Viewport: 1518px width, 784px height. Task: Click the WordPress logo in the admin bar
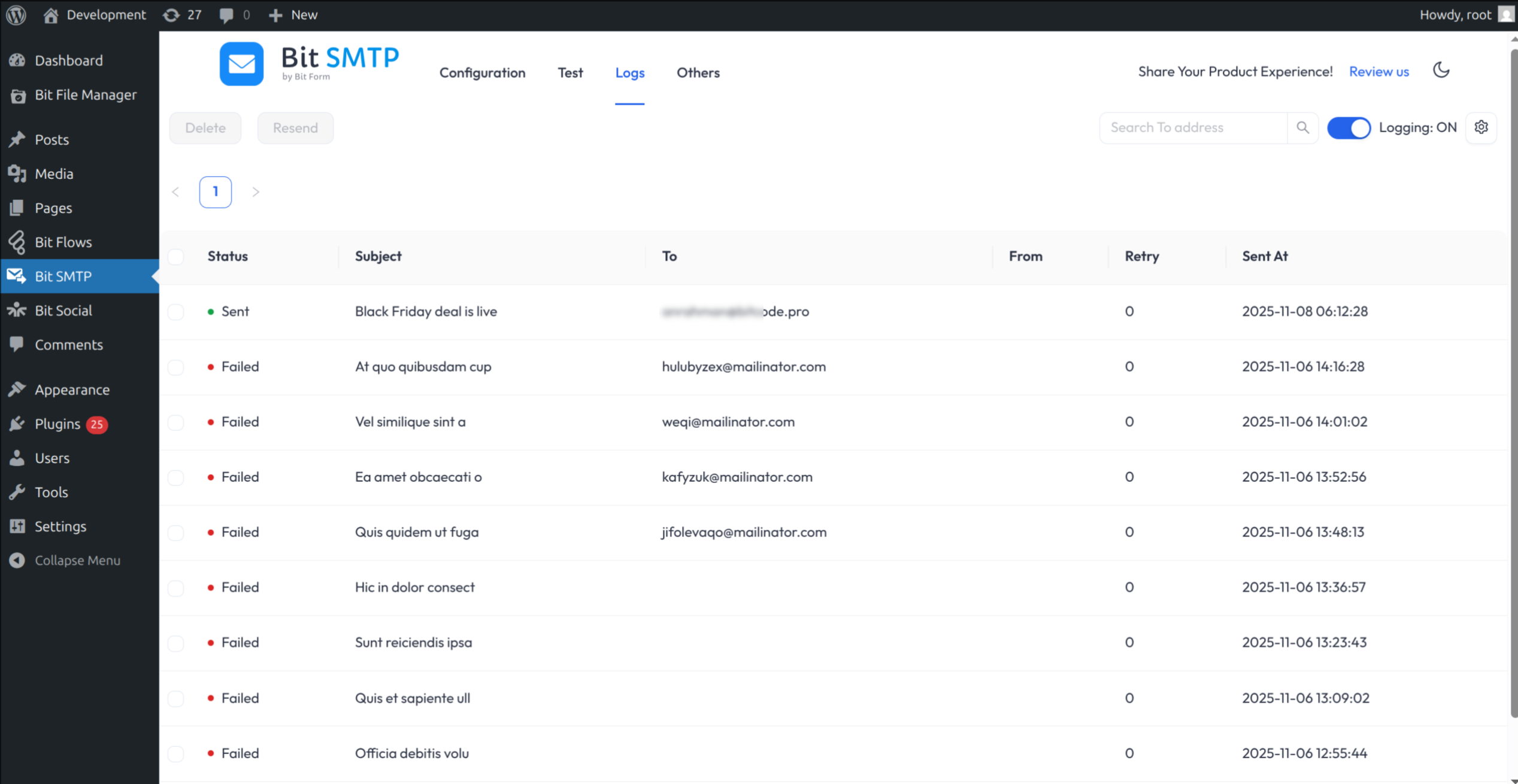click(x=15, y=14)
